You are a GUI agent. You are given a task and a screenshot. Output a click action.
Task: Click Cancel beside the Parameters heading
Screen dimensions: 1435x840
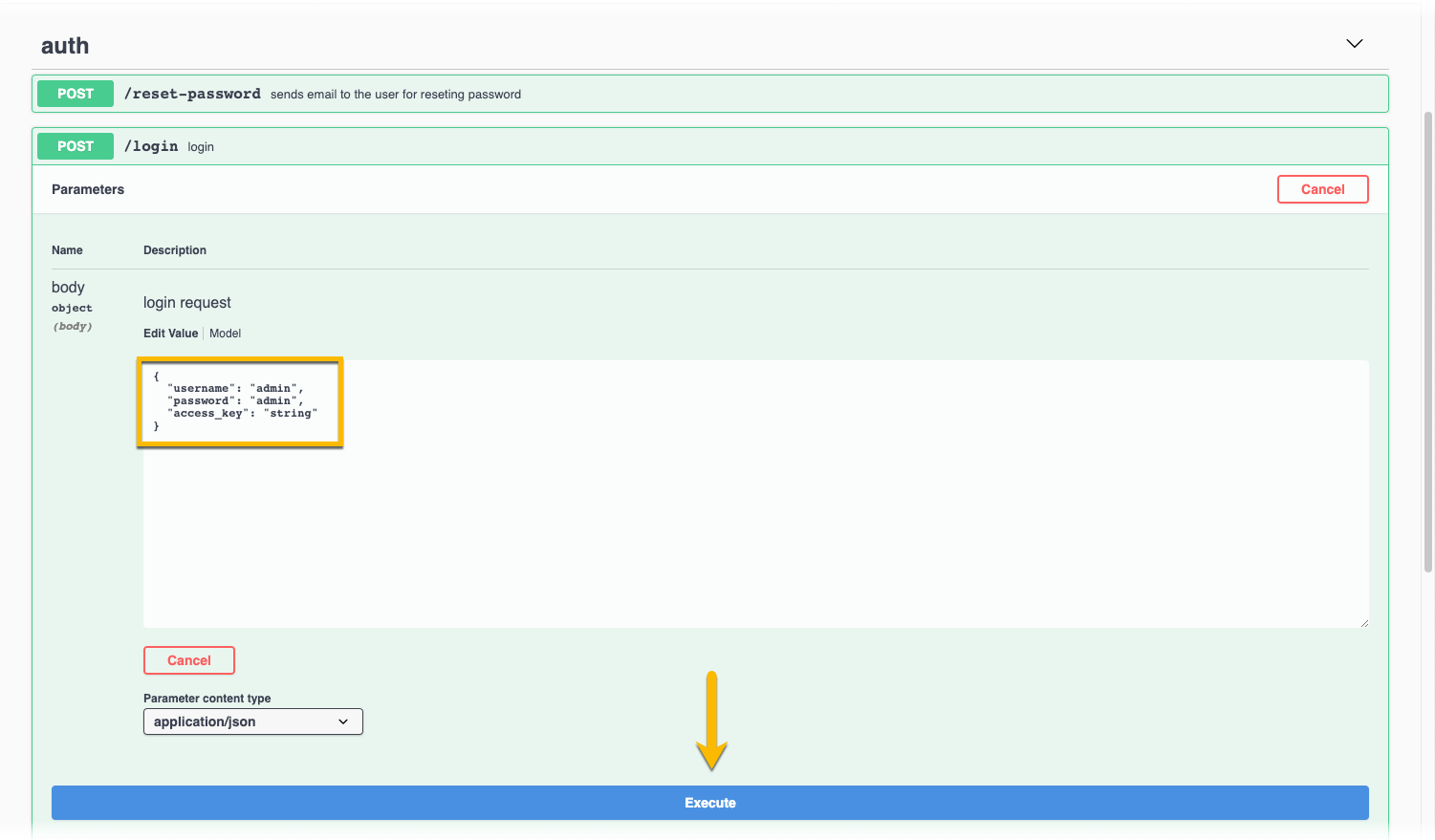[1322, 189]
